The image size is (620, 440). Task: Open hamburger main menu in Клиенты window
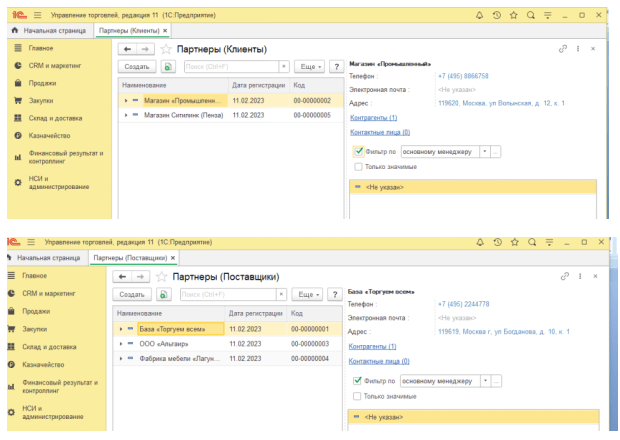[38, 15]
